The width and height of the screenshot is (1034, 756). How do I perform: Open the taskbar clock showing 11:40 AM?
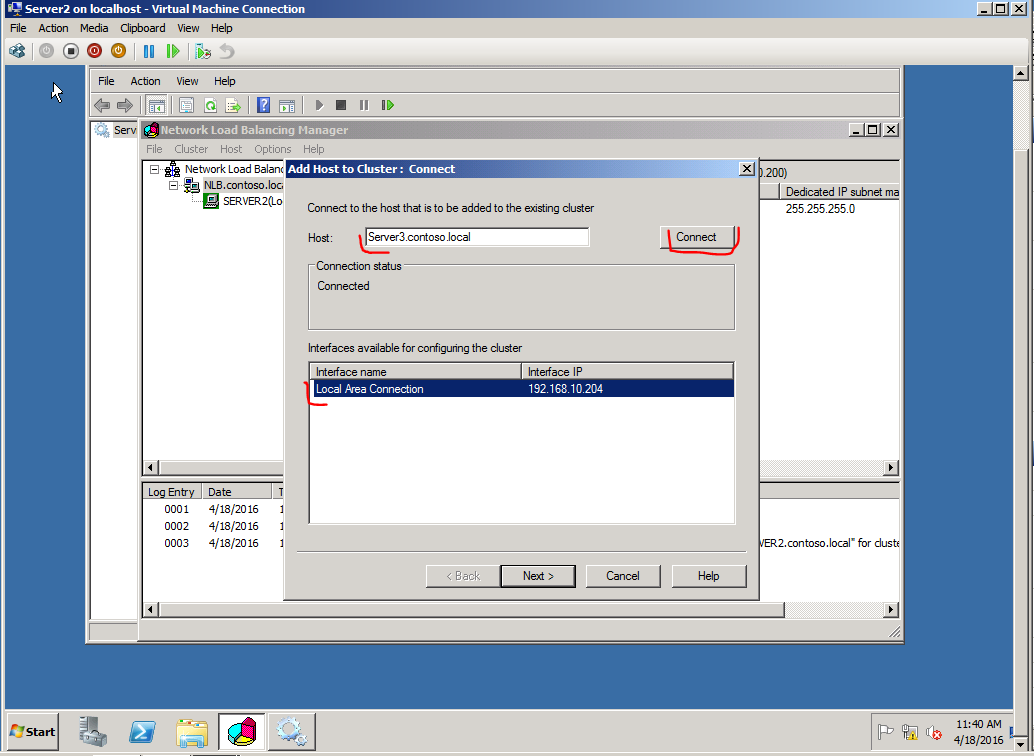[979, 732]
